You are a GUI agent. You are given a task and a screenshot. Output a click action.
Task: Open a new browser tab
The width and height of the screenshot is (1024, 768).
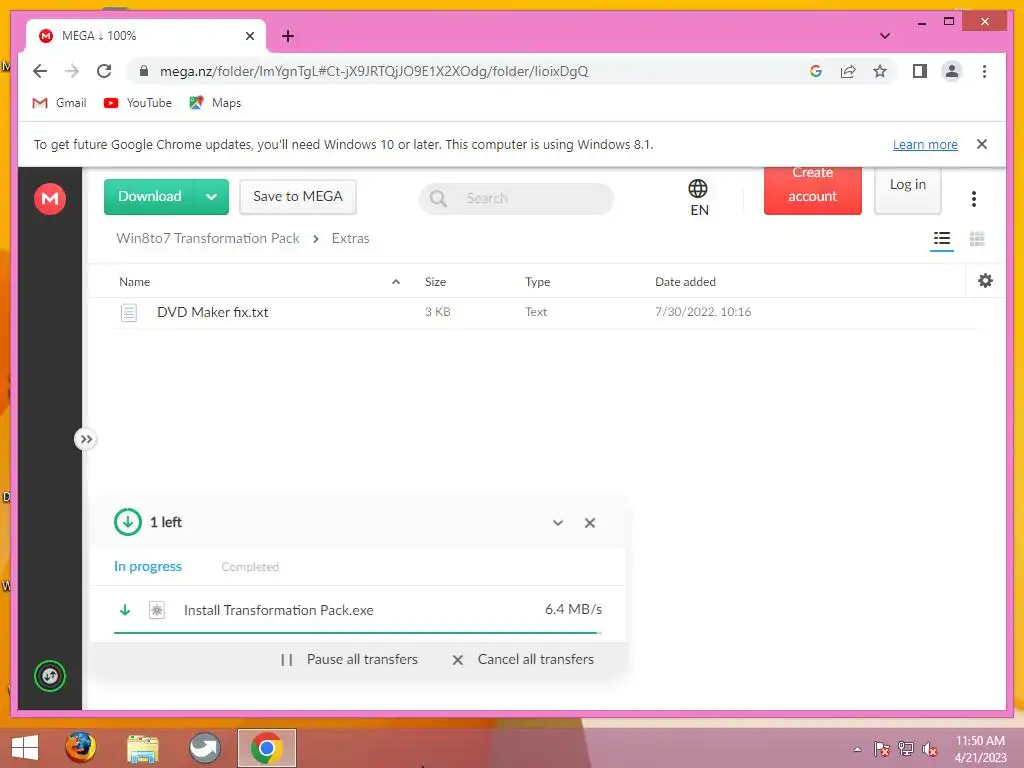(x=287, y=36)
